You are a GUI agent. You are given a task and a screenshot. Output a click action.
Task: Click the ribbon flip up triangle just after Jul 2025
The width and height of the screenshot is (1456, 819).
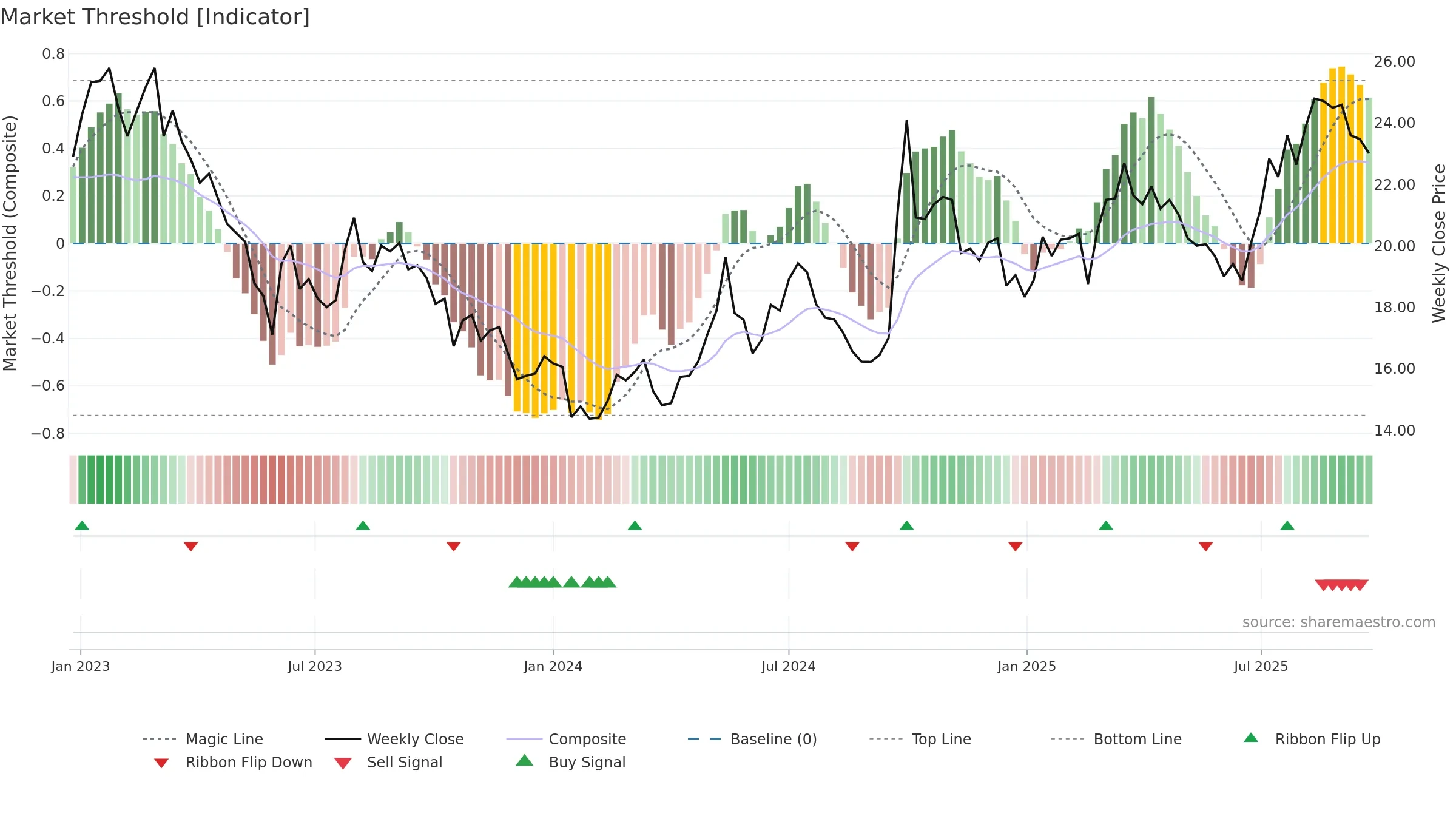point(1287,525)
